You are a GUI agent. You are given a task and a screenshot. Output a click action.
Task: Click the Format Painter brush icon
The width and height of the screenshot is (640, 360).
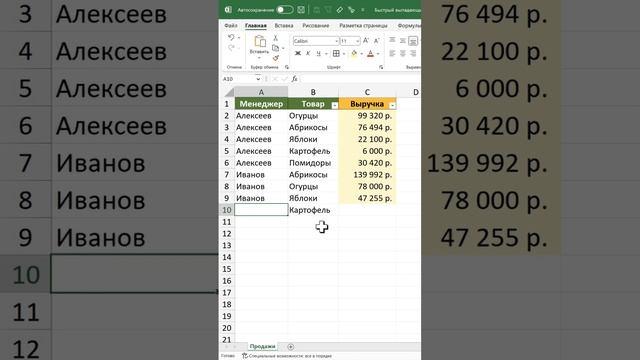tap(276, 58)
